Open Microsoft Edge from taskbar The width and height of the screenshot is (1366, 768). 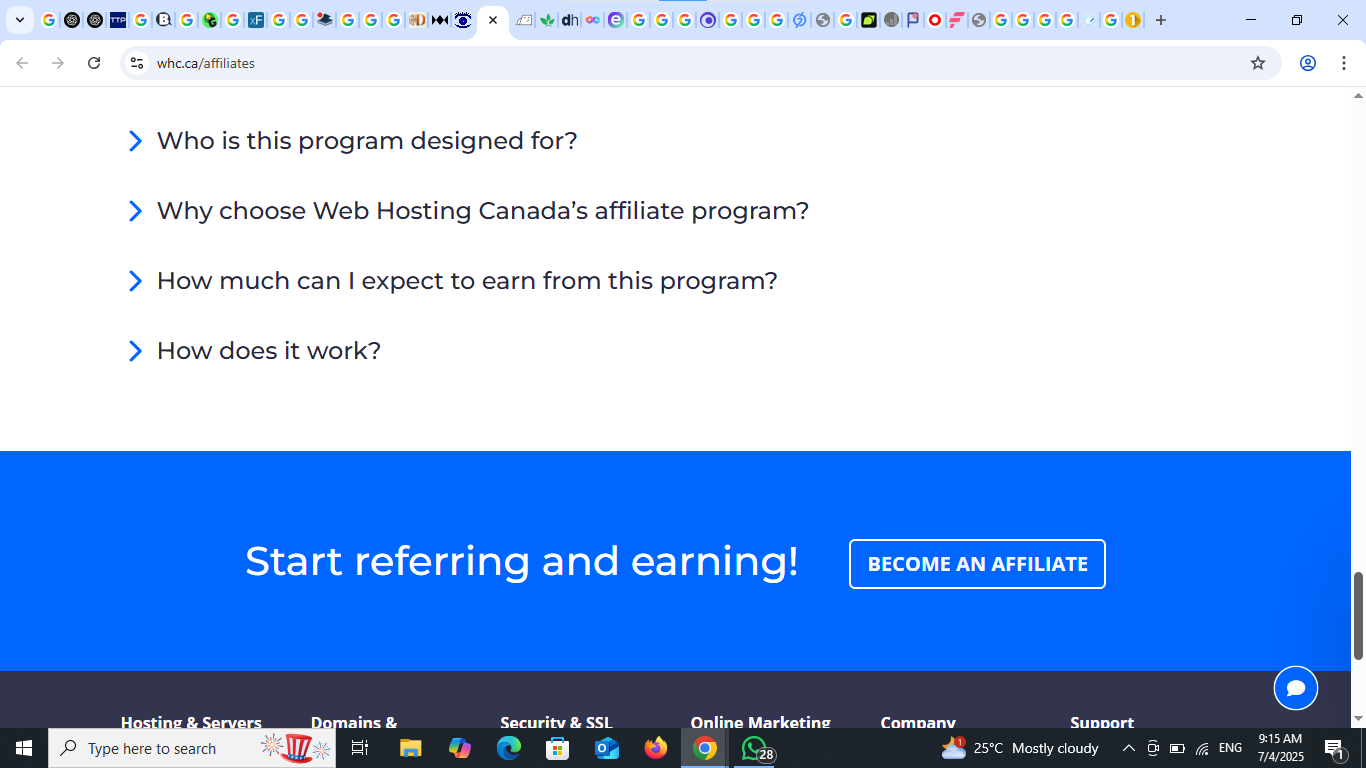tap(509, 748)
